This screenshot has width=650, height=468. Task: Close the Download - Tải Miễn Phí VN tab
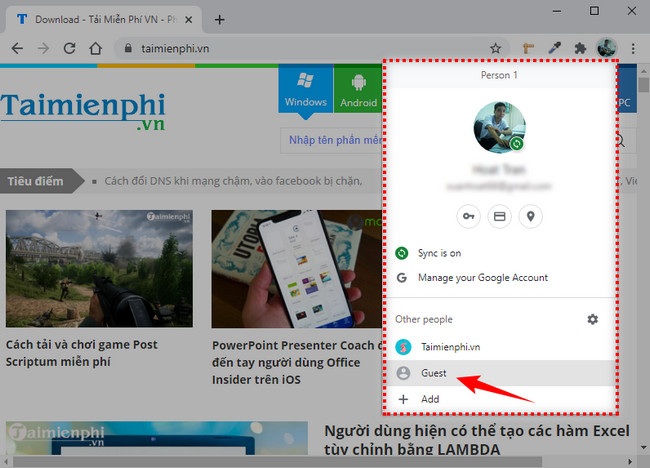point(189,19)
